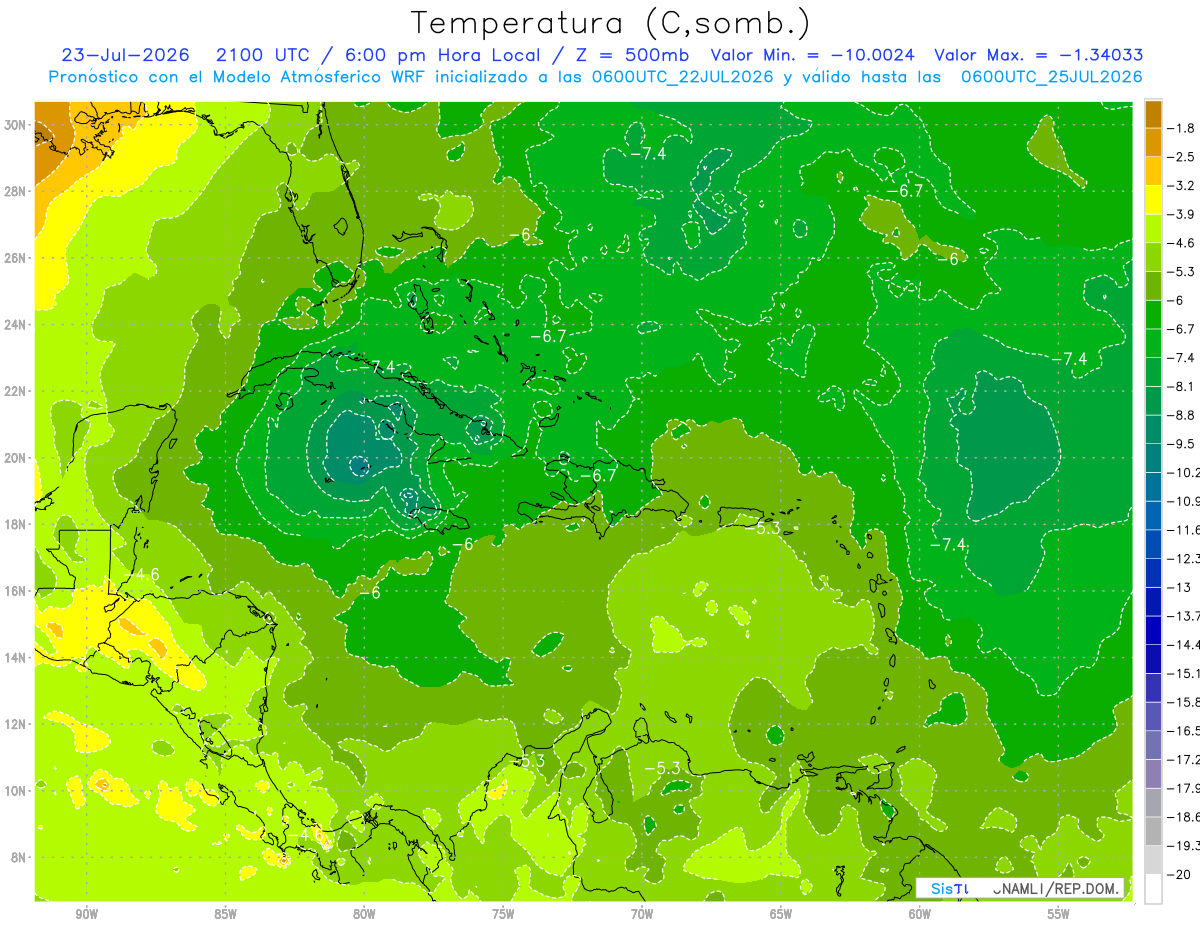Click the '10N' latitude axis label

15,791
